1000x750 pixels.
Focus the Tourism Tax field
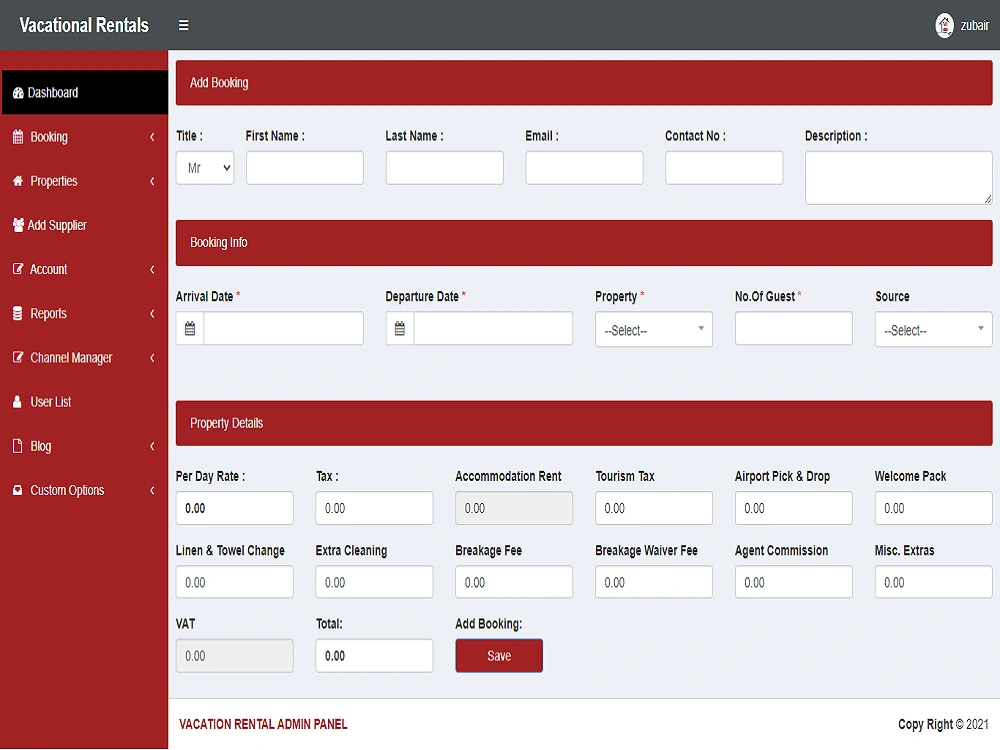point(654,508)
